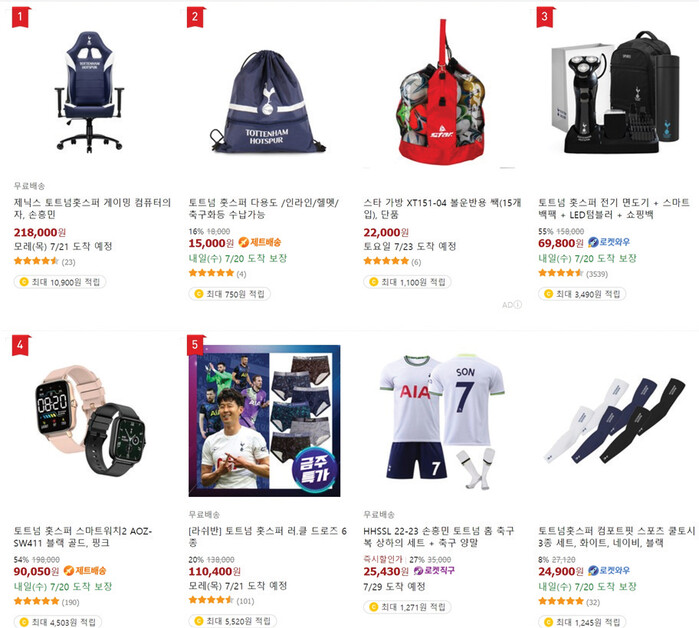Click 로켓직구 badge on the jersey item
The width and height of the screenshot is (699, 628).
(434, 571)
